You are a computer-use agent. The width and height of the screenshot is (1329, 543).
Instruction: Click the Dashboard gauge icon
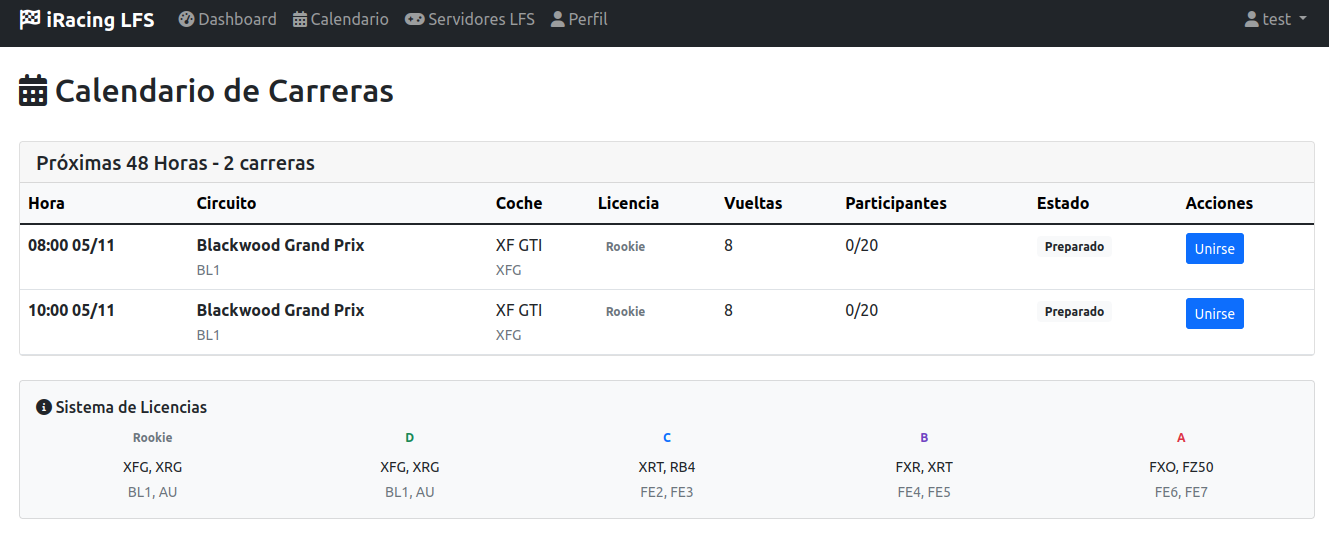[186, 19]
